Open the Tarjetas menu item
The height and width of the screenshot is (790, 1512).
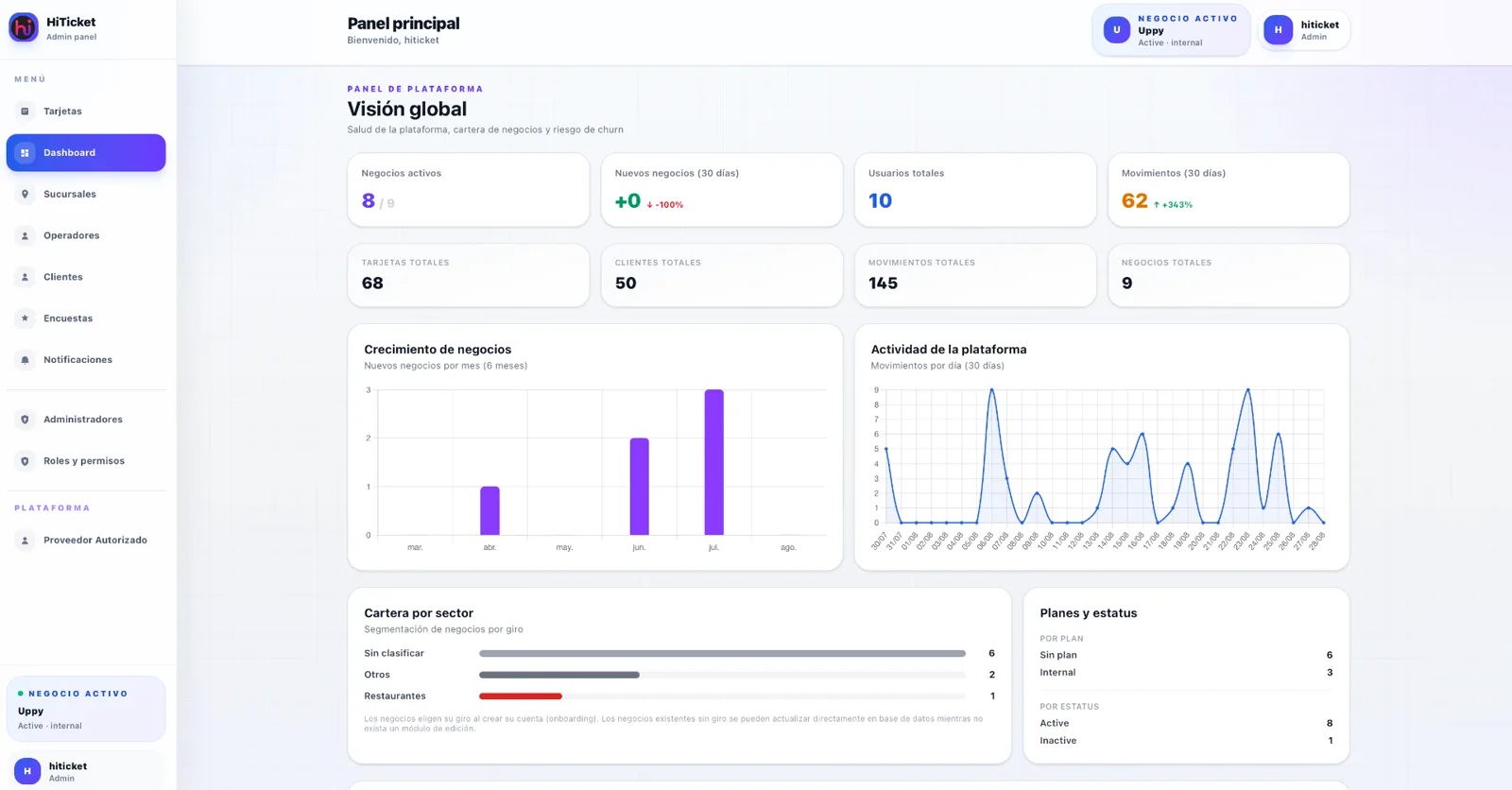click(x=86, y=112)
